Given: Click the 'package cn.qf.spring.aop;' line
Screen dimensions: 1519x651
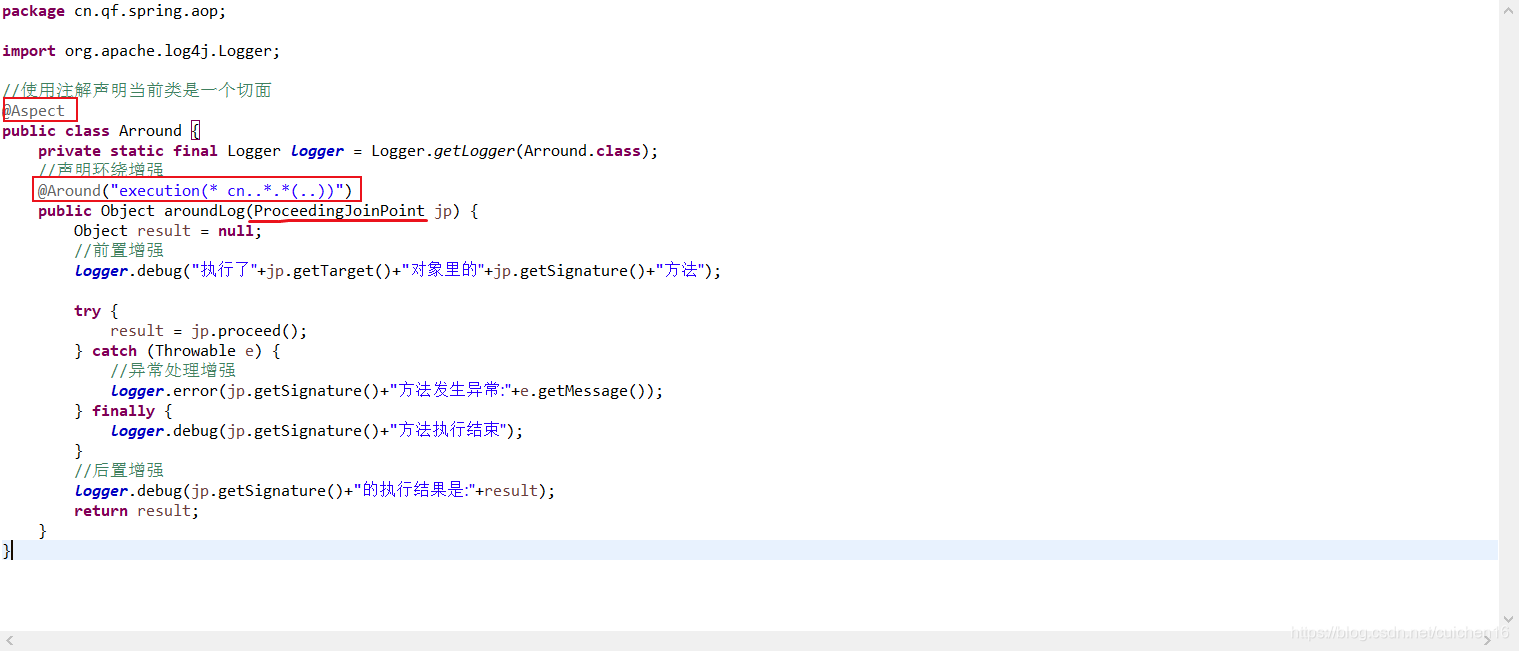Looking at the screenshot, I should coord(114,11).
